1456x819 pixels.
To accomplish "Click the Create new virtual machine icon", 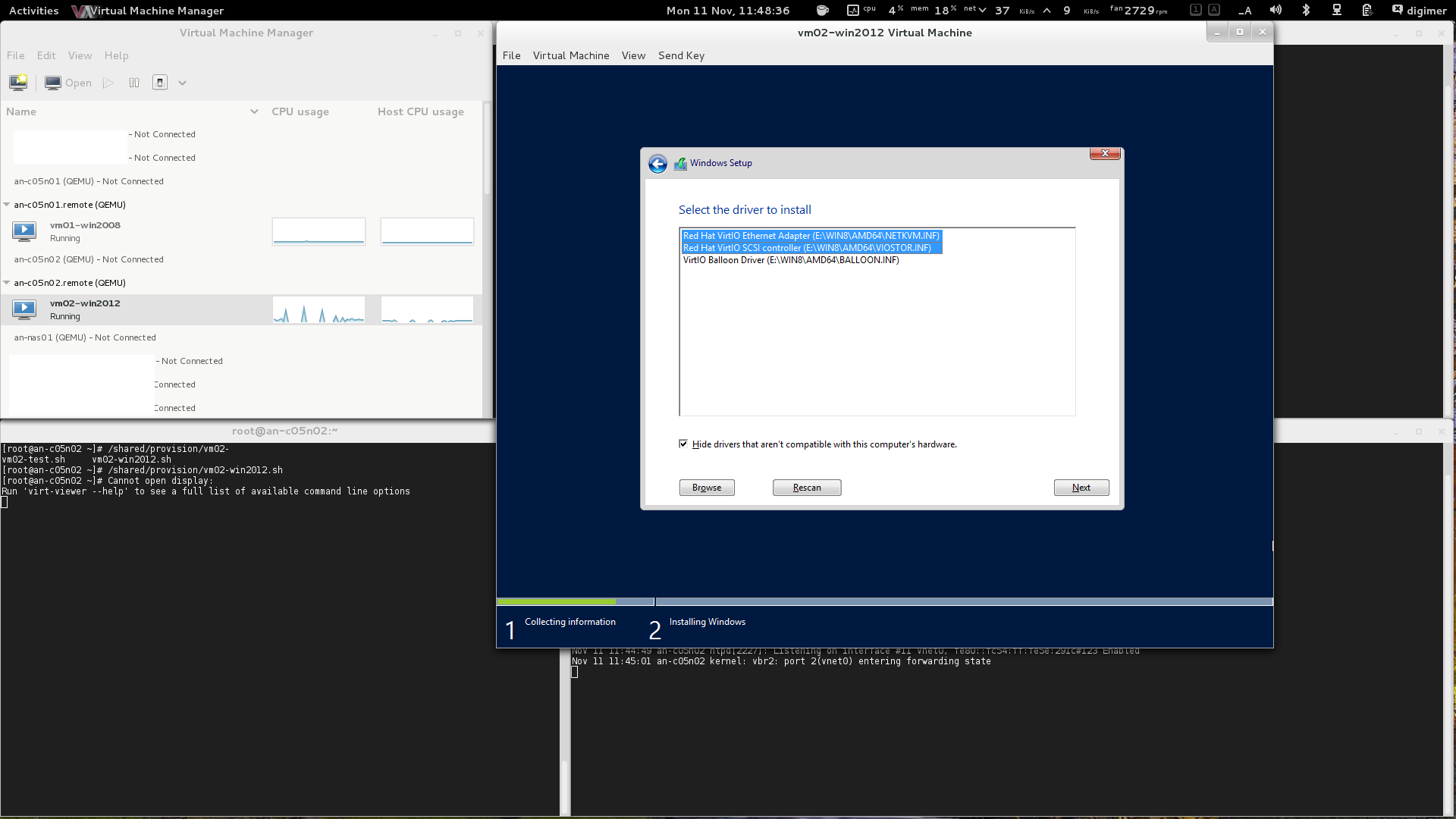I will [x=18, y=83].
